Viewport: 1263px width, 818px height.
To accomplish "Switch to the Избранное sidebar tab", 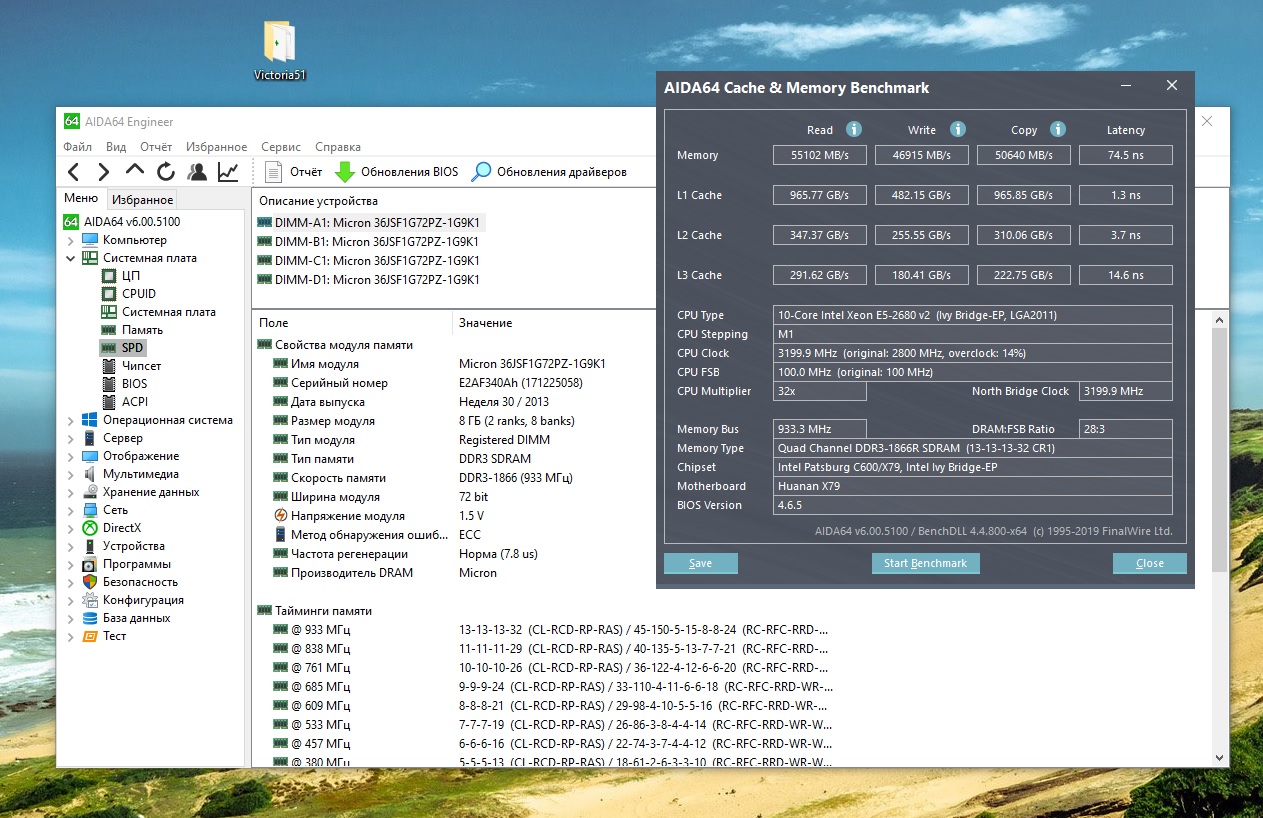I will tap(143, 200).
